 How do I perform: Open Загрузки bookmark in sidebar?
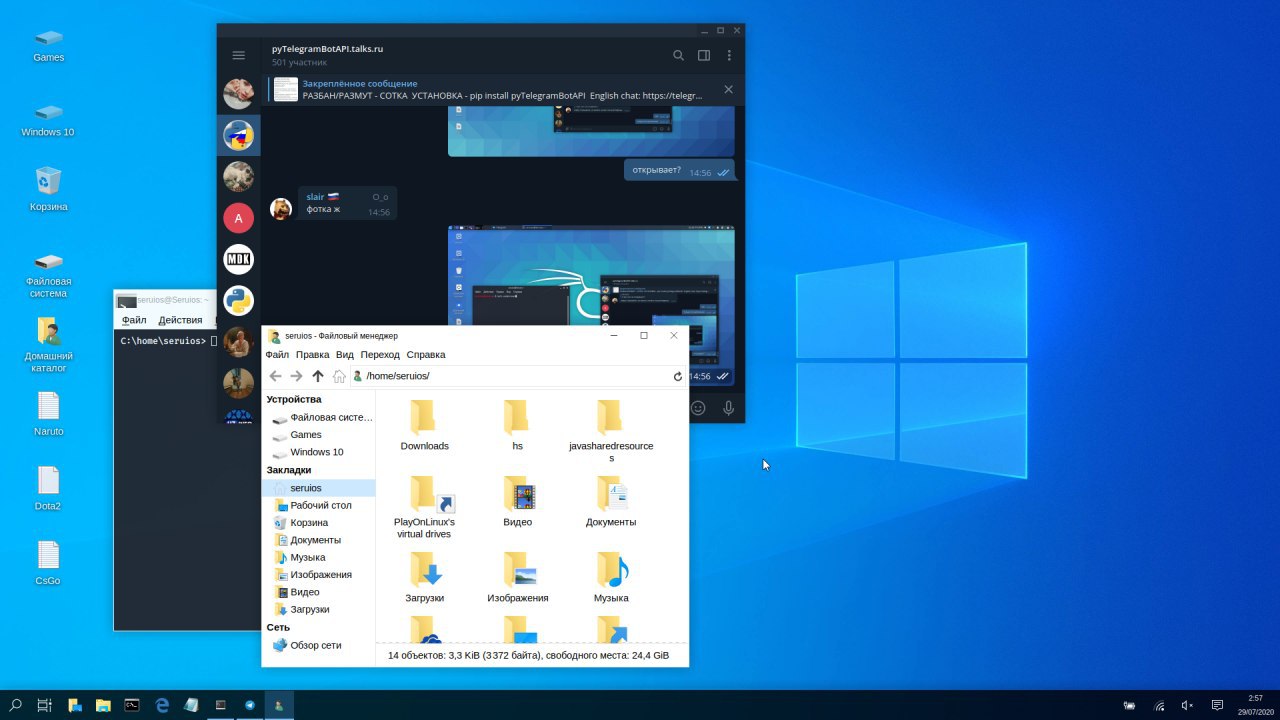click(x=318, y=609)
